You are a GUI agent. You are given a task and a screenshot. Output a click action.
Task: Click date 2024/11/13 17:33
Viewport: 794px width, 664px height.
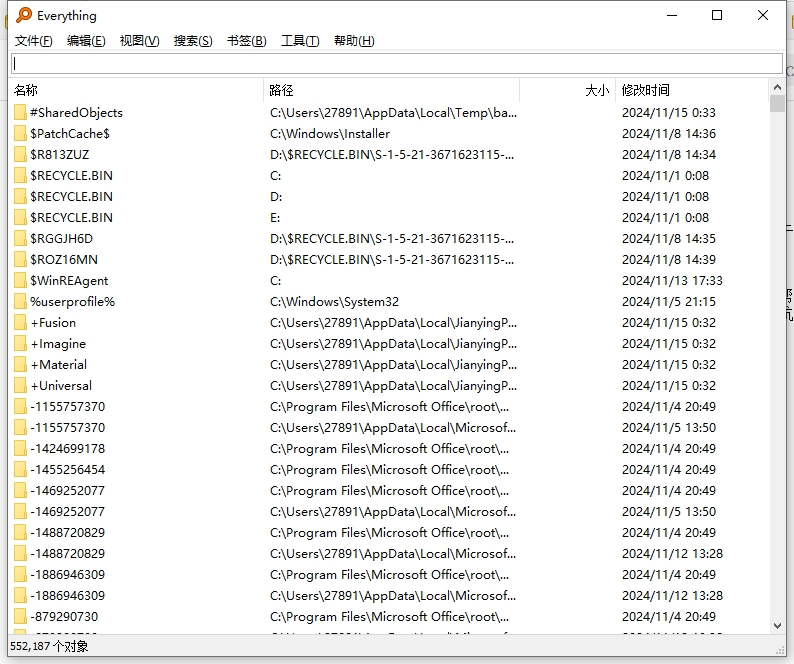tap(672, 281)
